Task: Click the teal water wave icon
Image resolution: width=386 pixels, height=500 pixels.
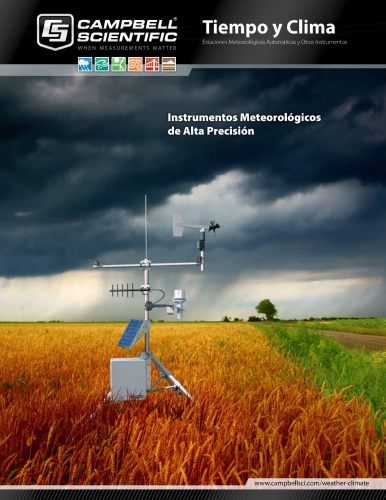Action: [102, 64]
